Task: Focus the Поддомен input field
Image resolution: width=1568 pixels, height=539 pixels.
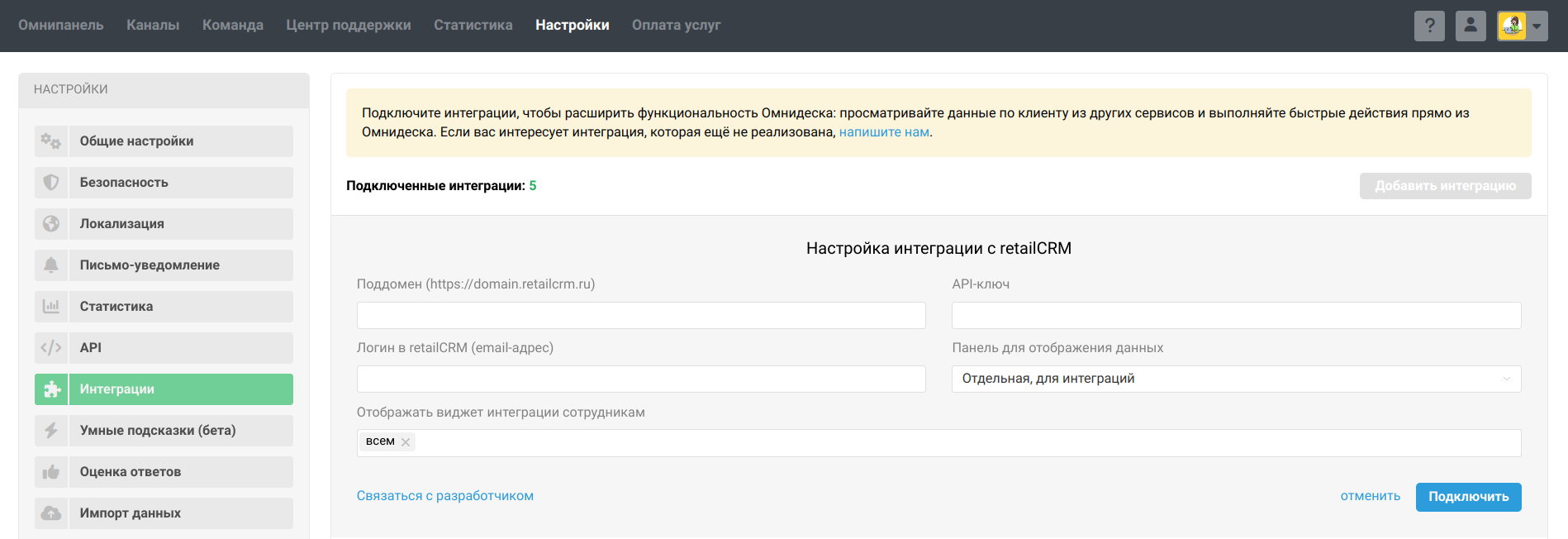Action: (x=641, y=315)
